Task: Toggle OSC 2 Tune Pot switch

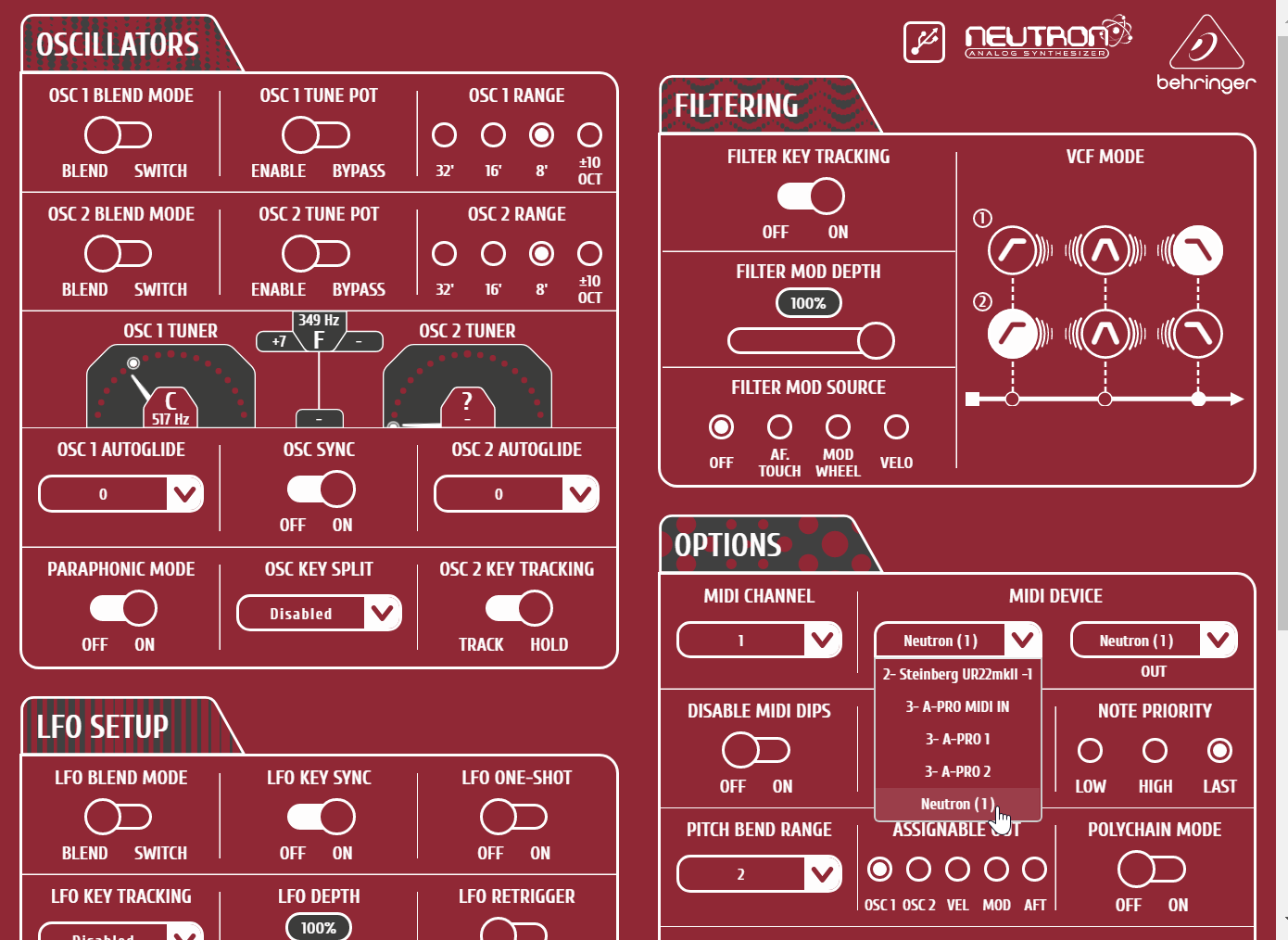Action: (316, 254)
